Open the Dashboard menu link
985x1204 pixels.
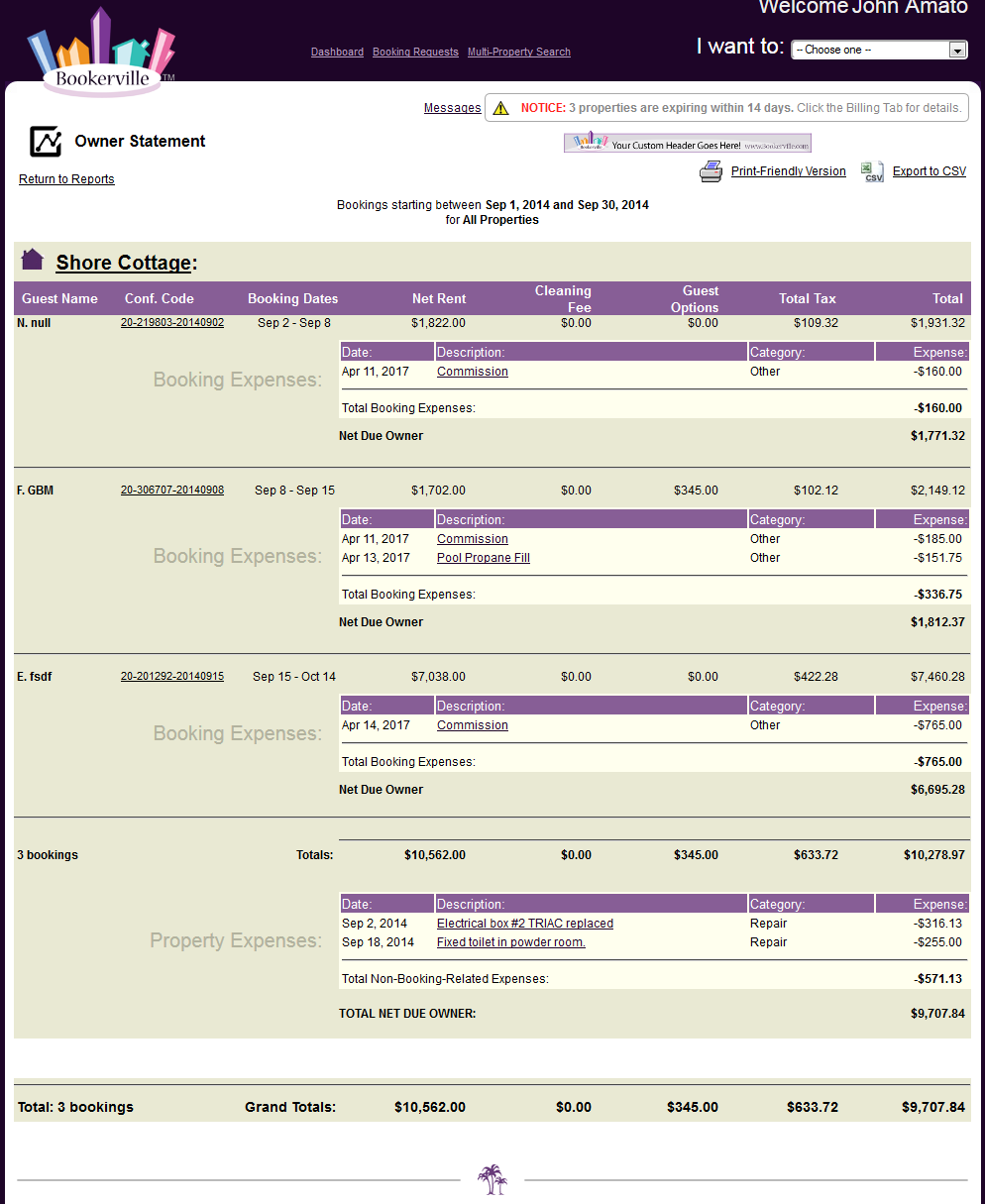(337, 53)
